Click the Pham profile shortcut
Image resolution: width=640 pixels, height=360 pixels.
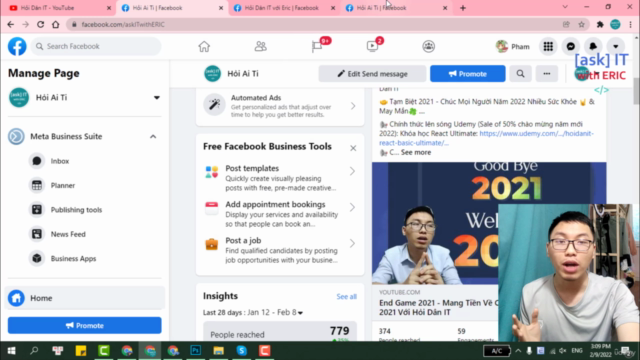pos(513,47)
